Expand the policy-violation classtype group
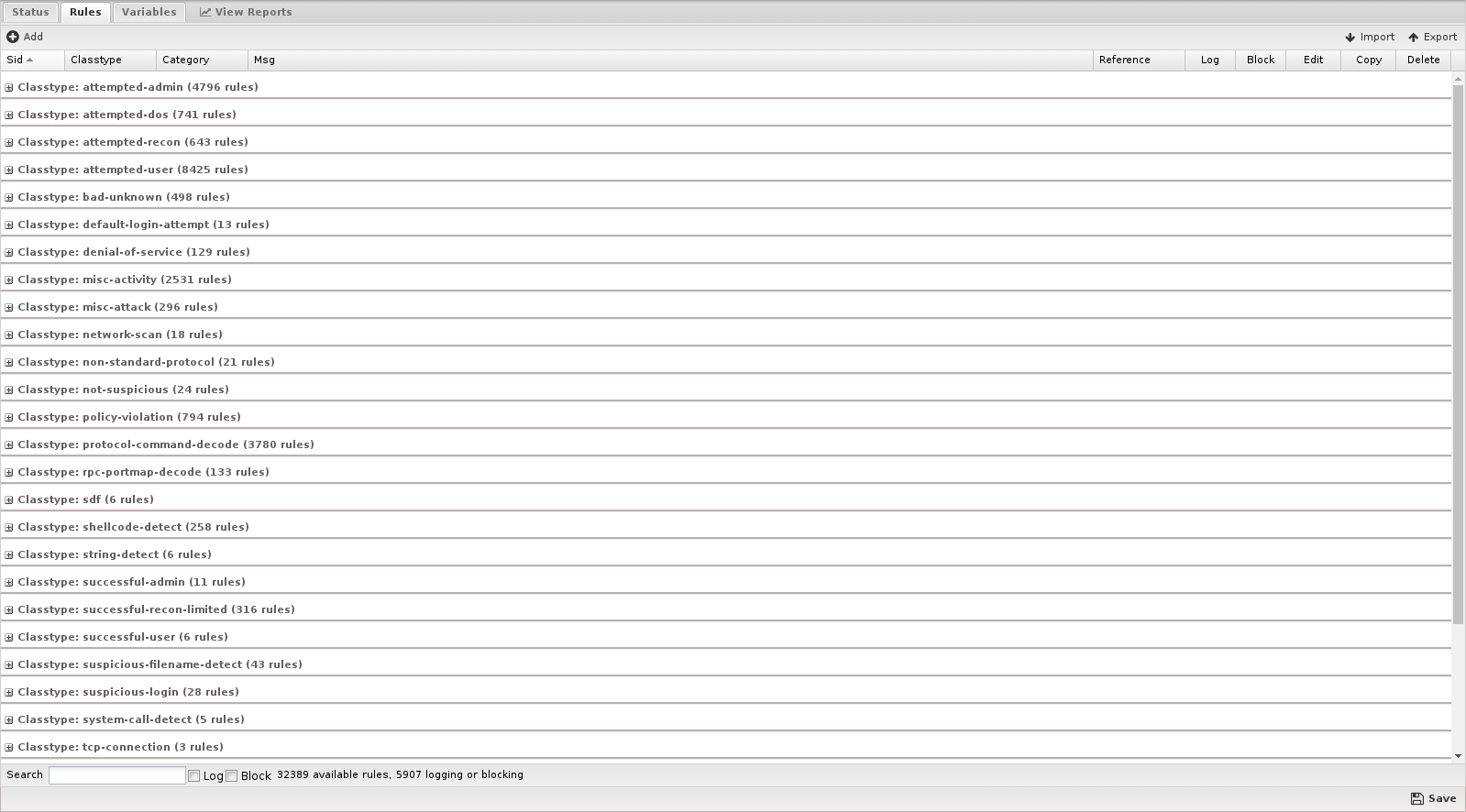Image resolution: width=1466 pixels, height=812 pixels. click(x=9, y=418)
